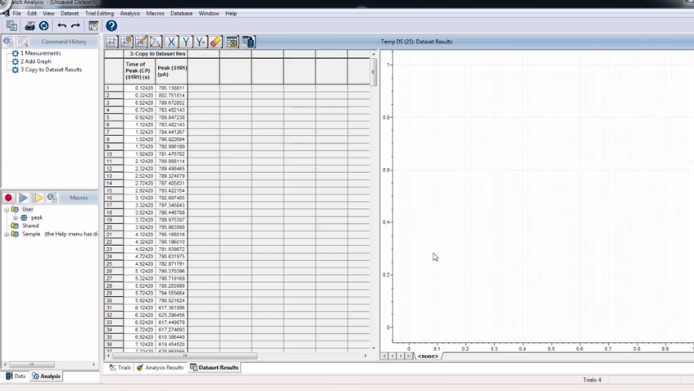
Task: Select the 'peak' macro
Action: 37,217
